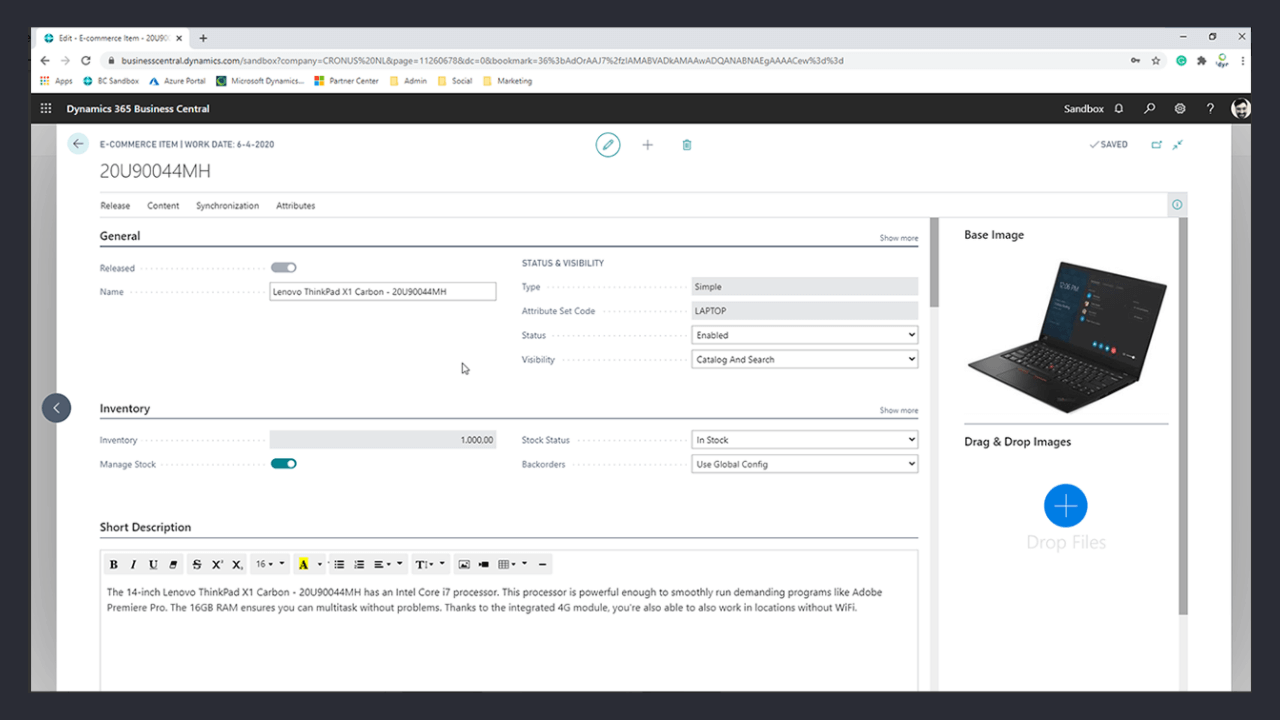
Task: Open the Partner Center bookmark
Action: (x=347, y=81)
